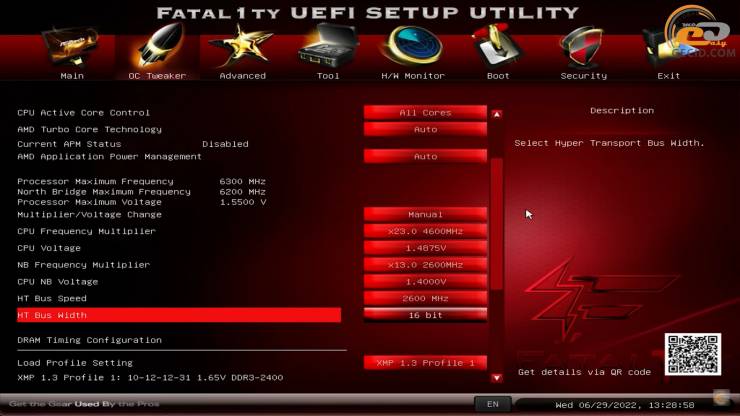Image resolution: width=740 pixels, height=416 pixels.
Task: Select the DRAM Timing Configuration heading
Action: point(90,340)
